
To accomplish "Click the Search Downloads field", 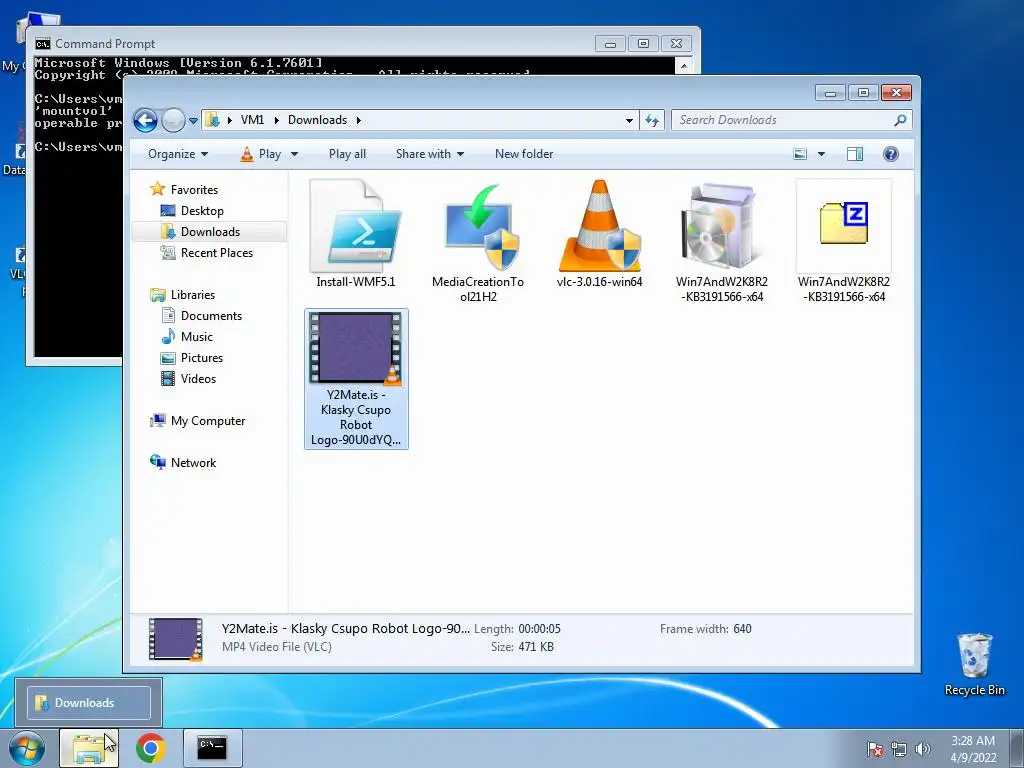I will (784, 120).
